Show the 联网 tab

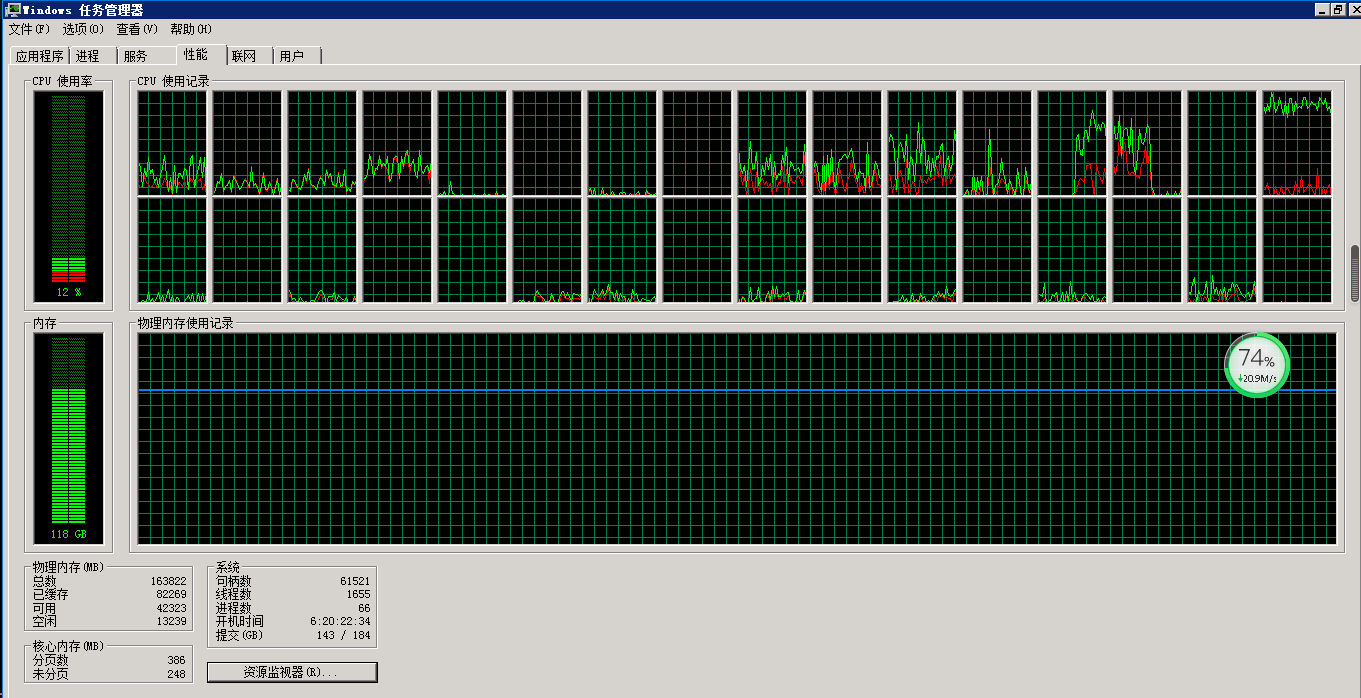tap(244, 56)
